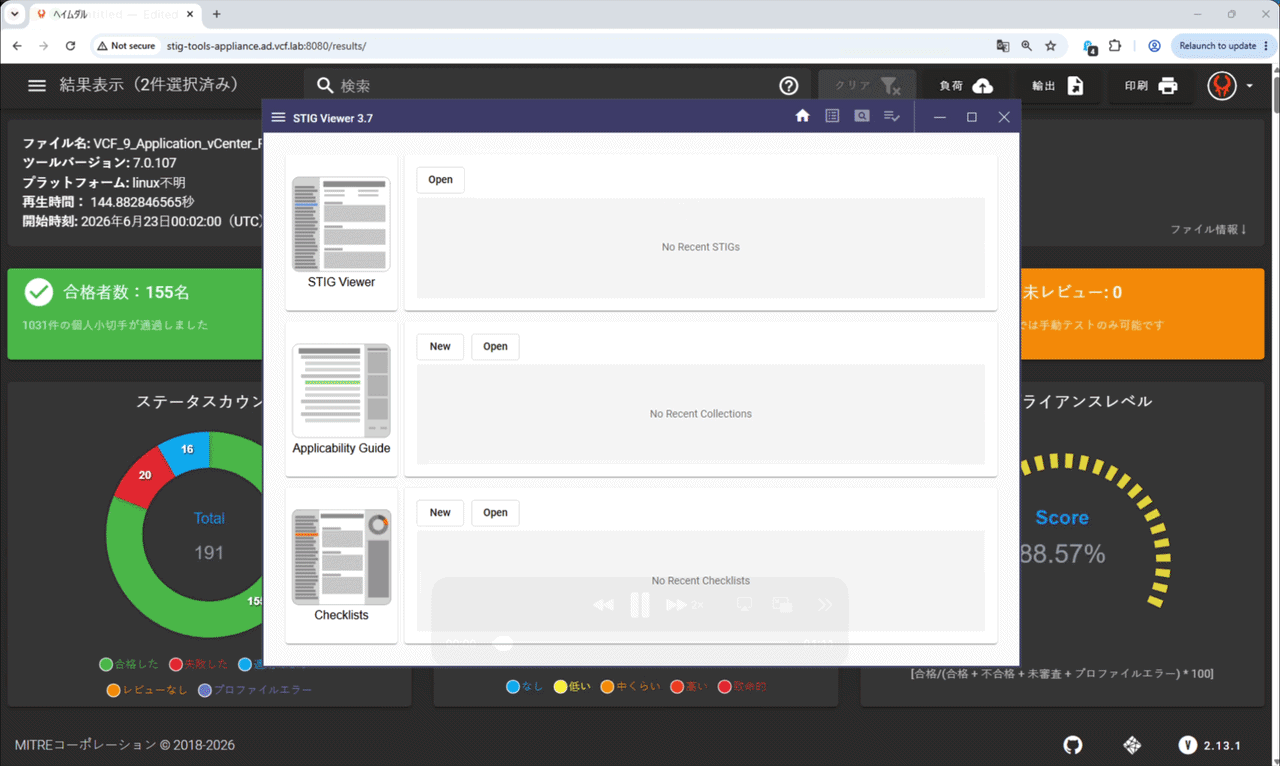Click the Heimdall search magnifier icon

pos(325,86)
